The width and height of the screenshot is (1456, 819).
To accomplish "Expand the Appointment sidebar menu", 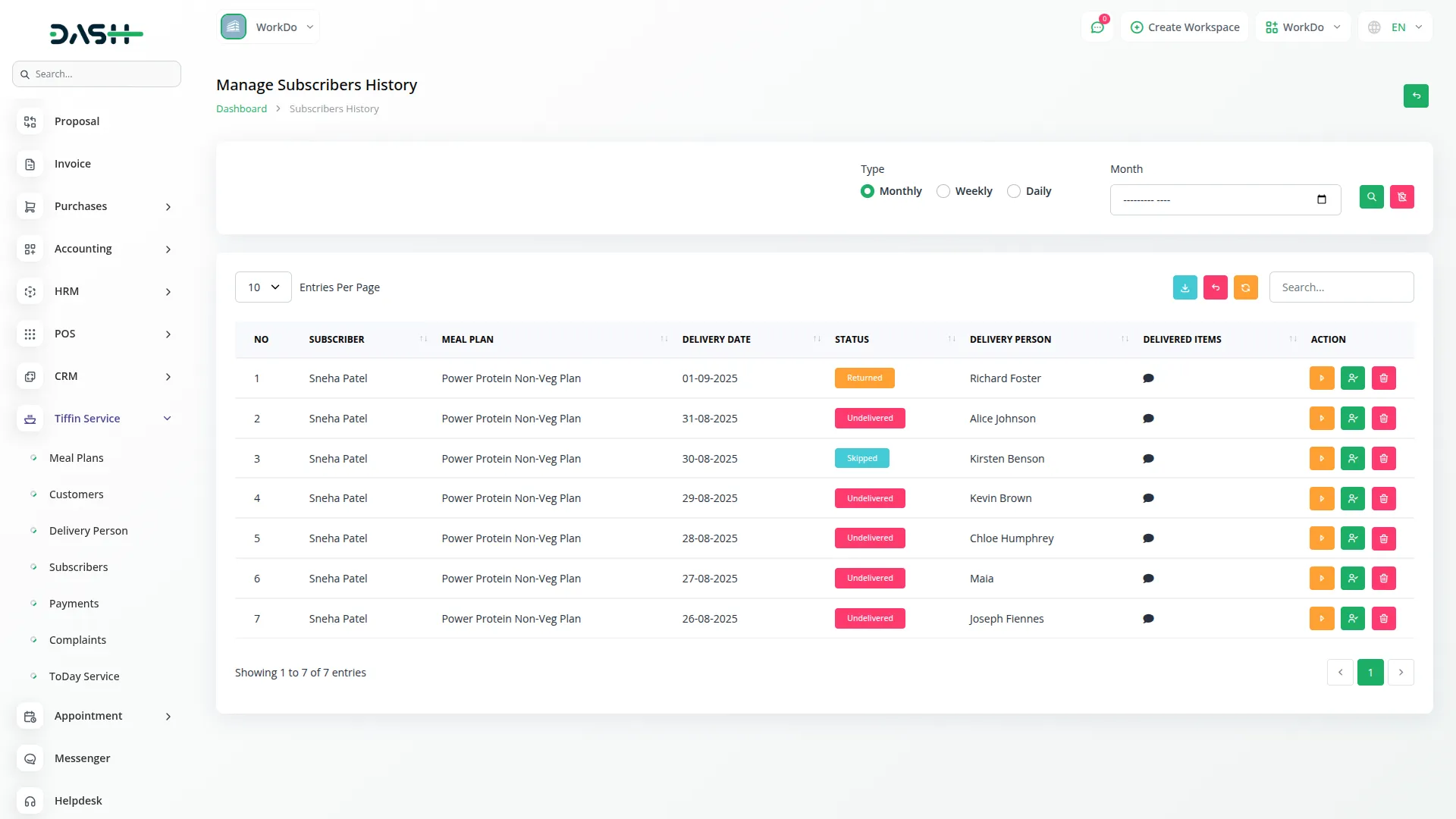I will coord(95,716).
